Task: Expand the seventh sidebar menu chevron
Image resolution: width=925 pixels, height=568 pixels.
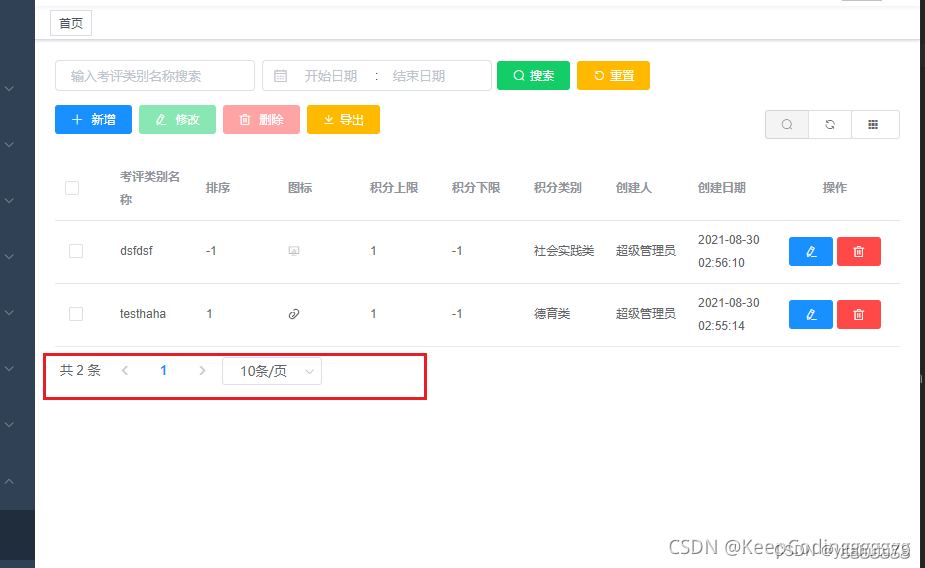Action: 9,425
